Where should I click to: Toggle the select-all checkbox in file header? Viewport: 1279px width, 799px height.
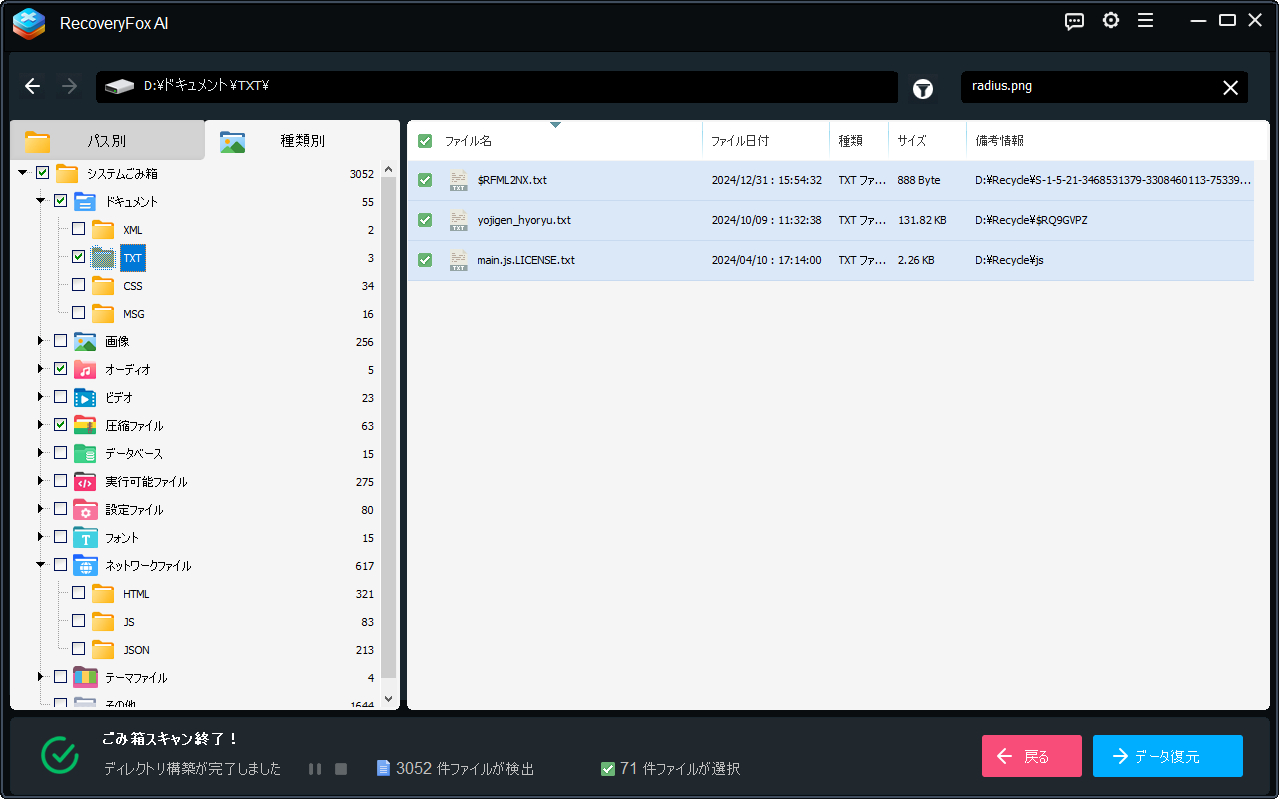pos(425,141)
